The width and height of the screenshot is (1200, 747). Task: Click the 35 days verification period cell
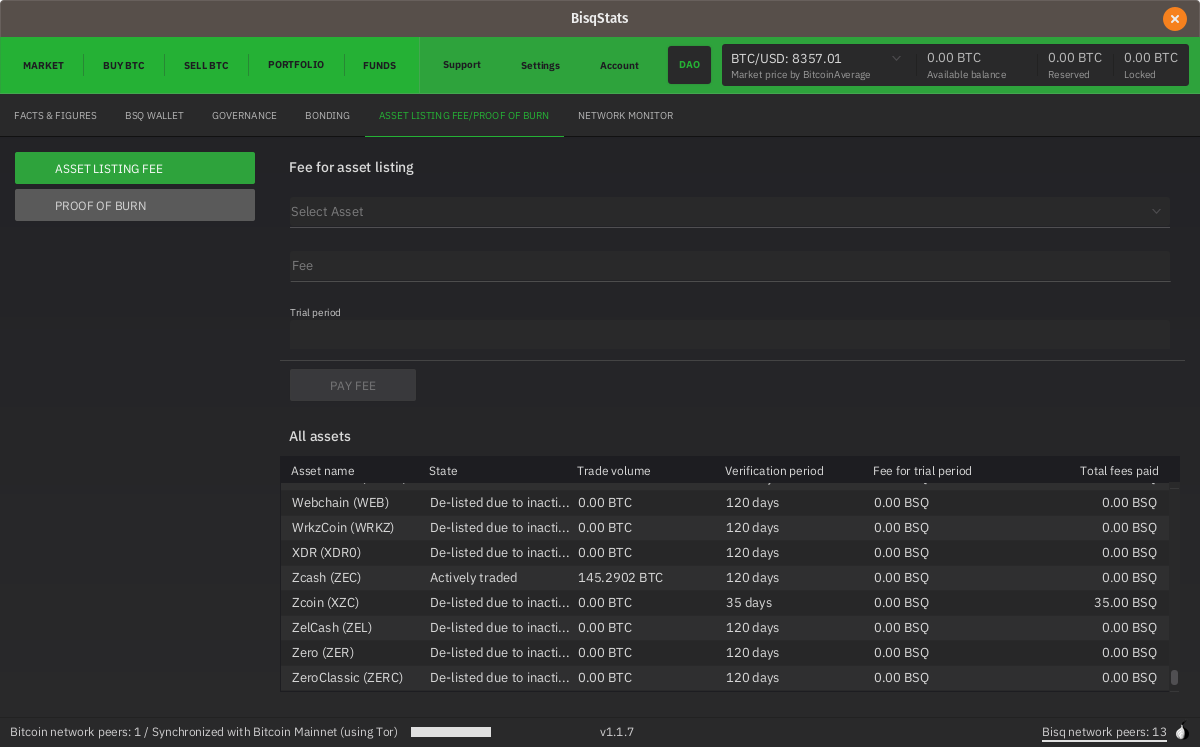(749, 603)
